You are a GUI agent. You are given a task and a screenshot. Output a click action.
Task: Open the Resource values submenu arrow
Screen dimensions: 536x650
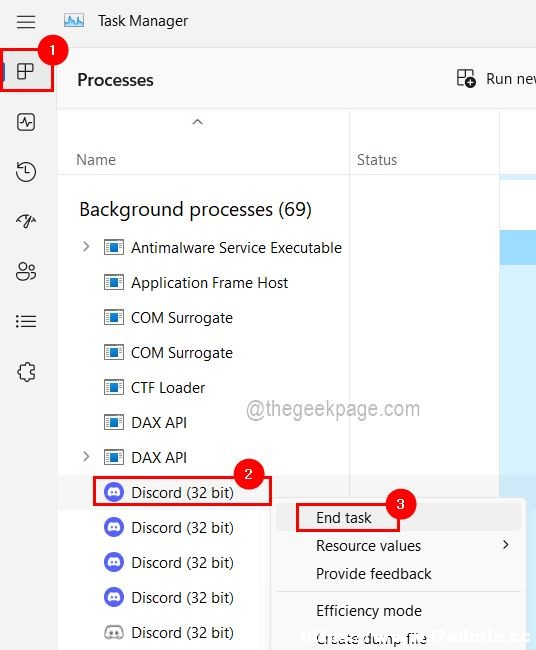[x=505, y=545]
